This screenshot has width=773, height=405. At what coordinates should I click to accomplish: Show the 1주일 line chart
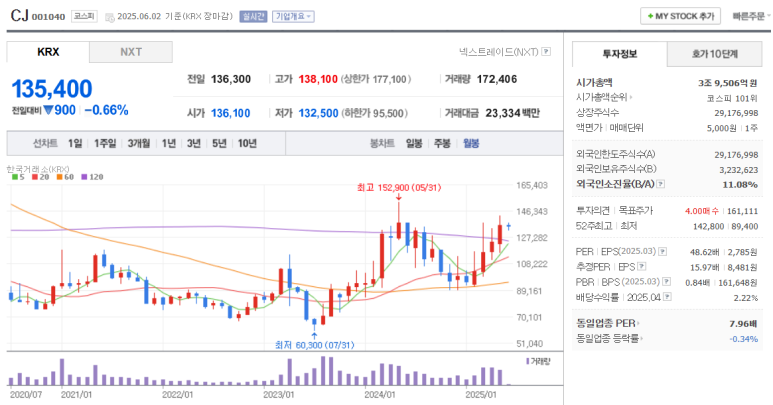tap(105, 143)
